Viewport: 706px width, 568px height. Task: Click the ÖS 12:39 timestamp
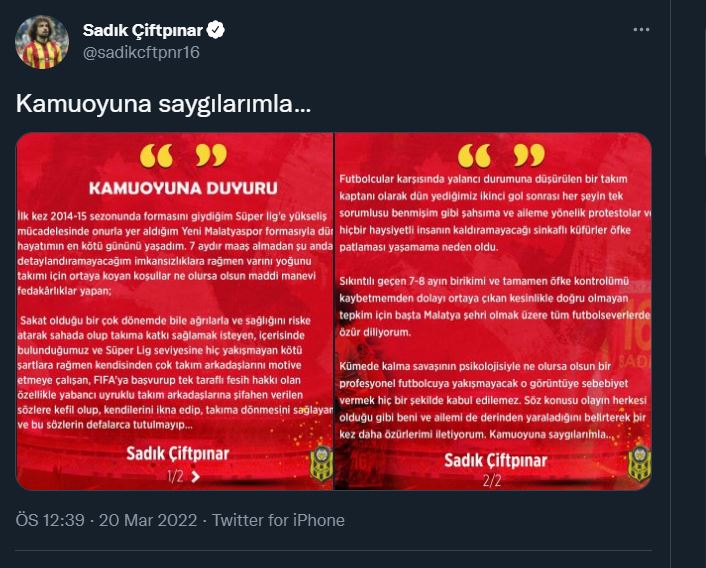point(50,520)
